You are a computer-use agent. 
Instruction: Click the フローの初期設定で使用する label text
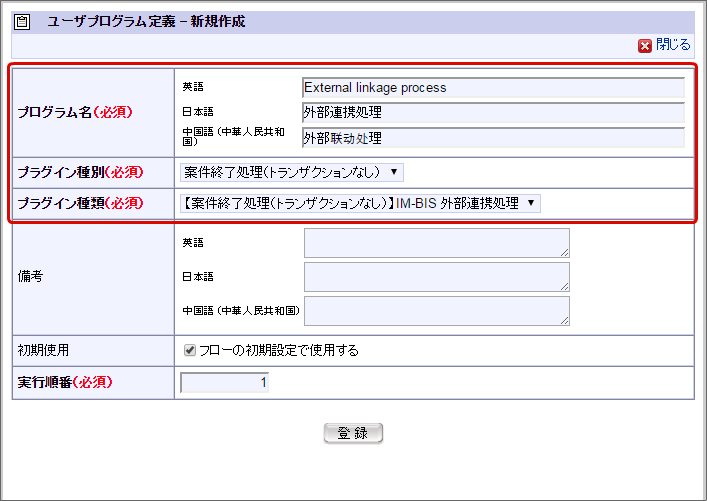tap(278, 351)
